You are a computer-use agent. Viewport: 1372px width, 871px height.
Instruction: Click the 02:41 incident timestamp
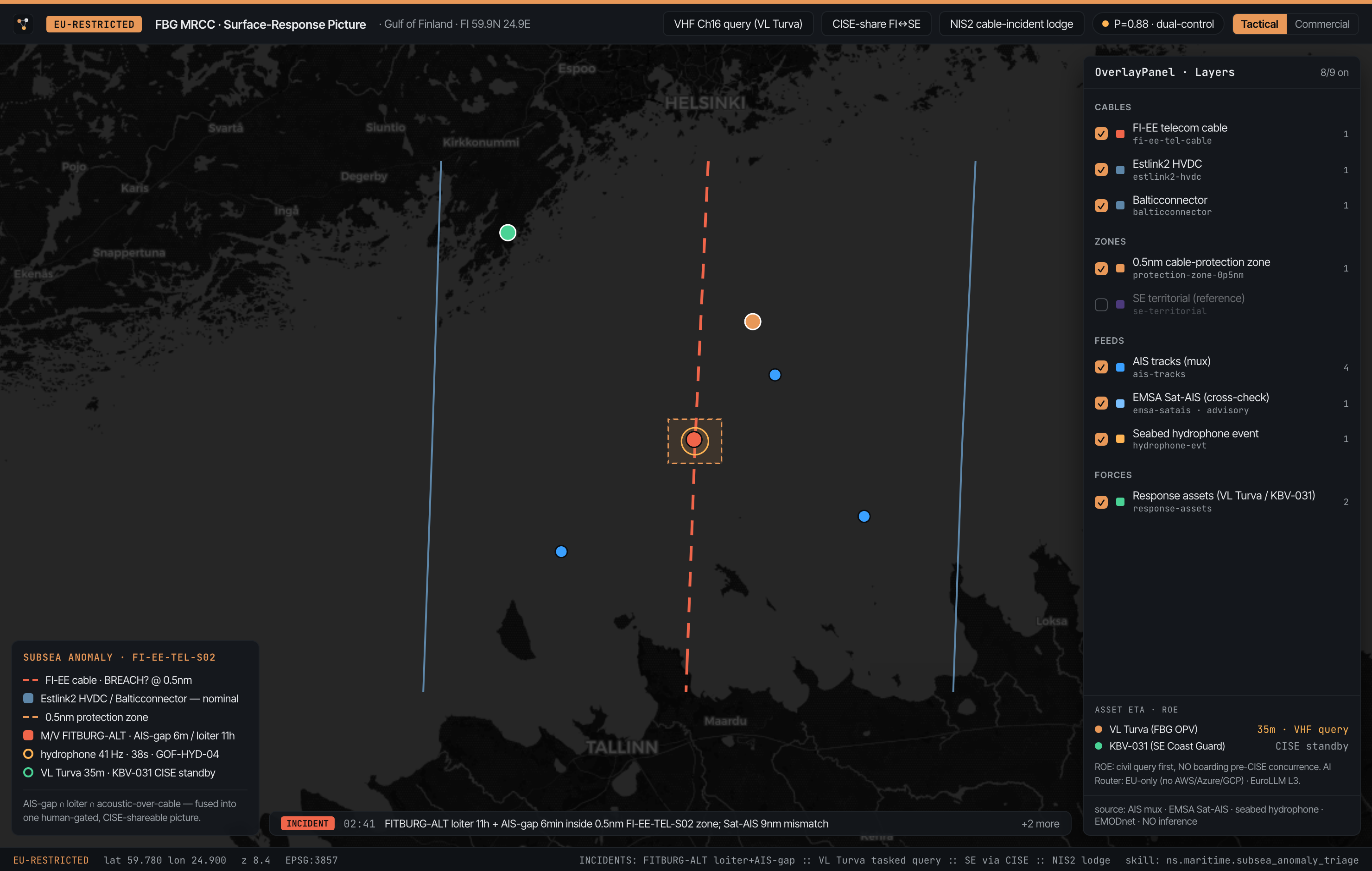pyautogui.click(x=360, y=824)
